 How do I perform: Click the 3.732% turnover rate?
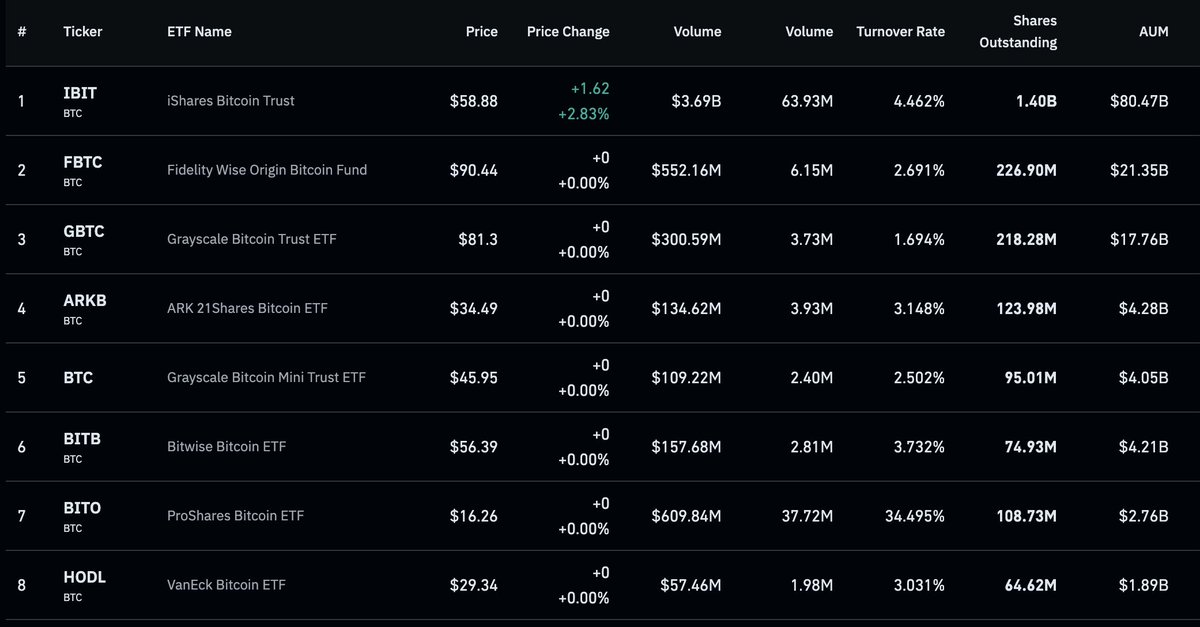point(920,446)
